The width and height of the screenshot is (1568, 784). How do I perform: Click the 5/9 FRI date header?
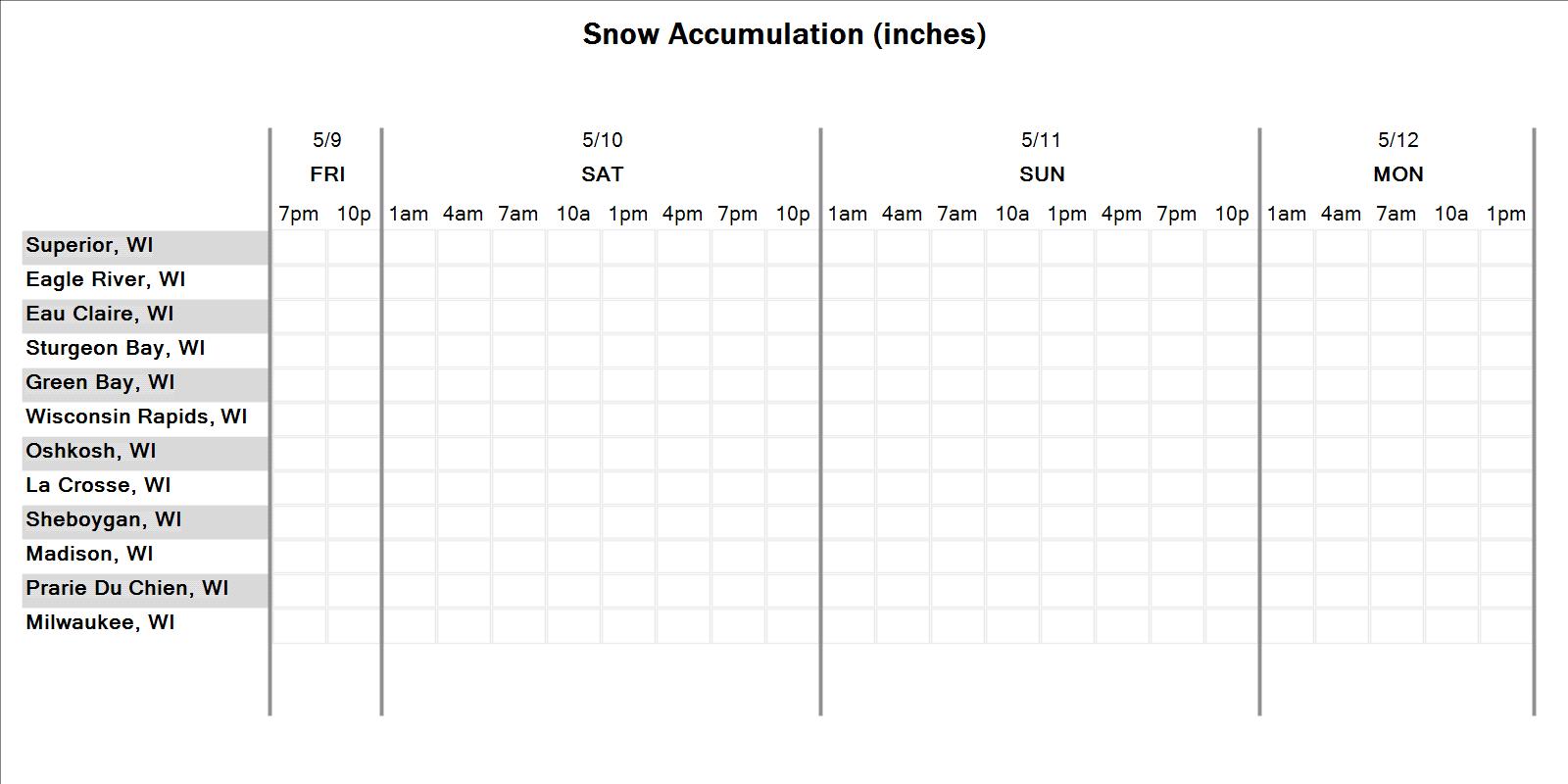click(x=327, y=158)
